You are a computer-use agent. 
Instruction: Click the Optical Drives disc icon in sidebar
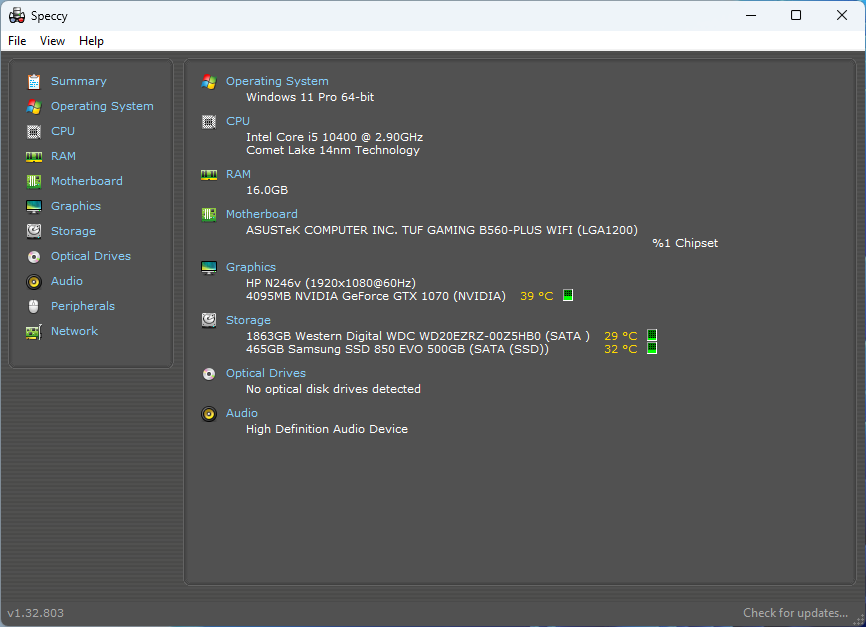[34, 257]
